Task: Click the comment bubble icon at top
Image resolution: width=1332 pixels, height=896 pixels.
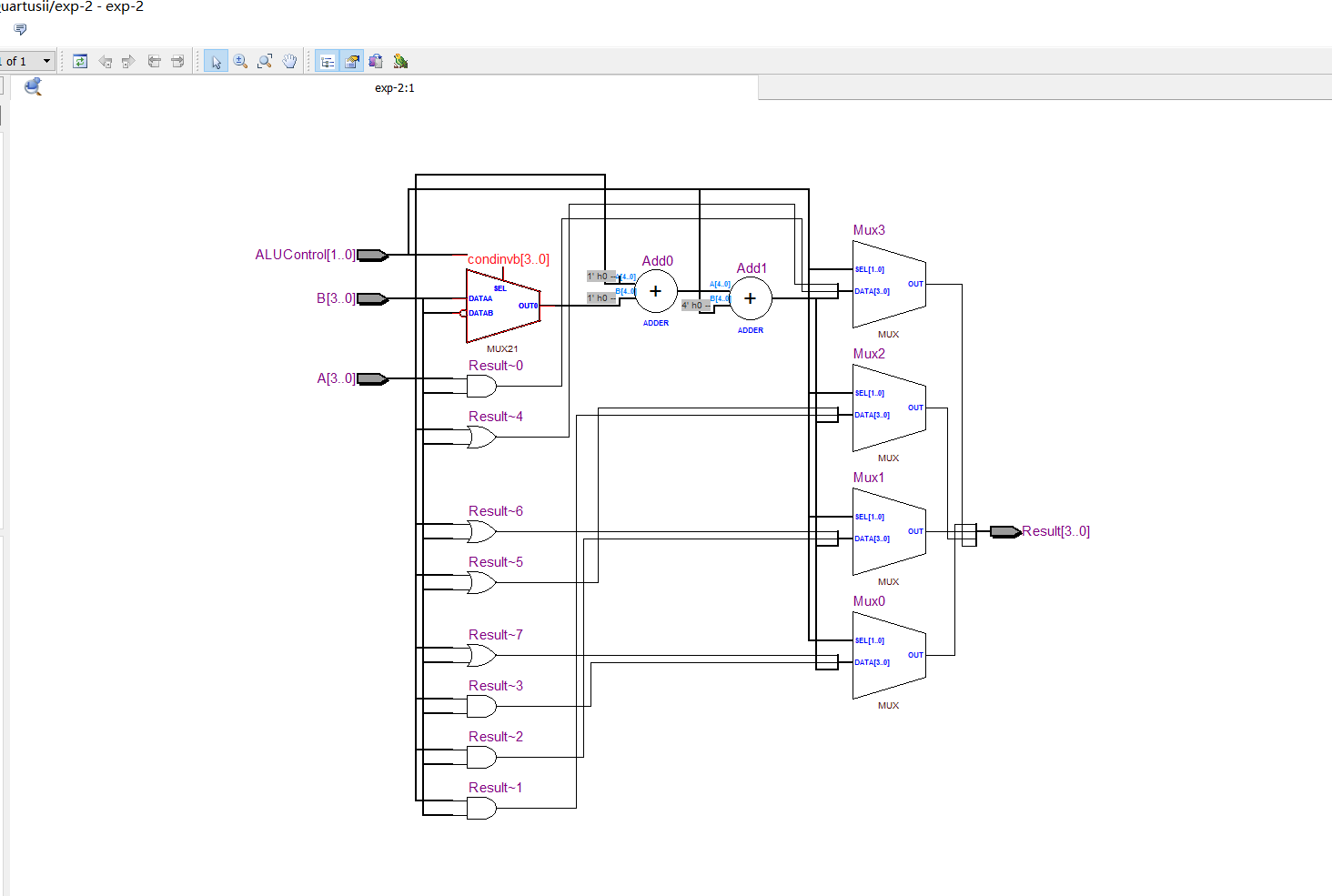Action: click(x=20, y=29)
